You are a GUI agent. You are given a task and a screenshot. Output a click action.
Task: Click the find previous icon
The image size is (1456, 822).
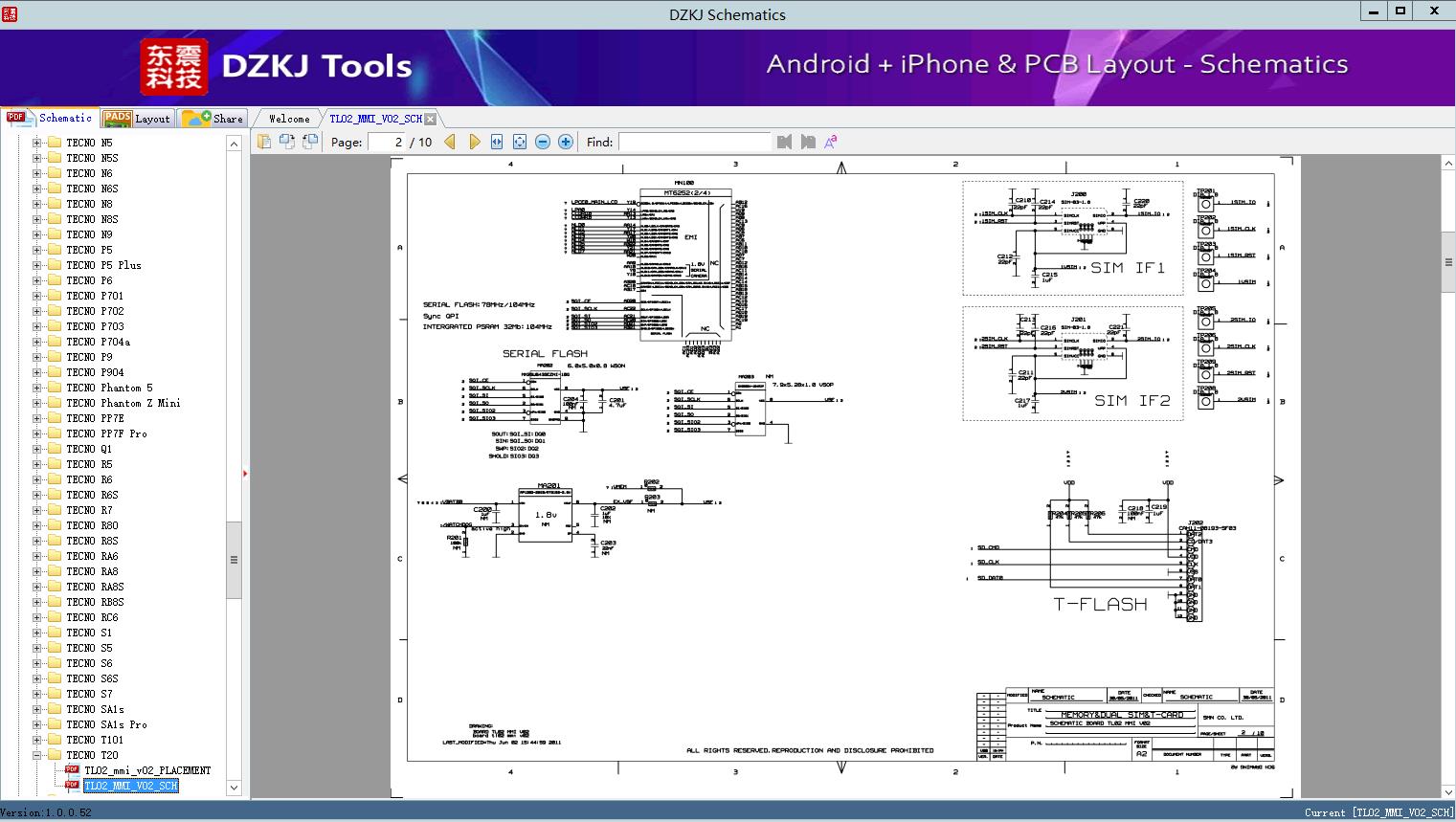pyautogui.click(x=785, y=142)
